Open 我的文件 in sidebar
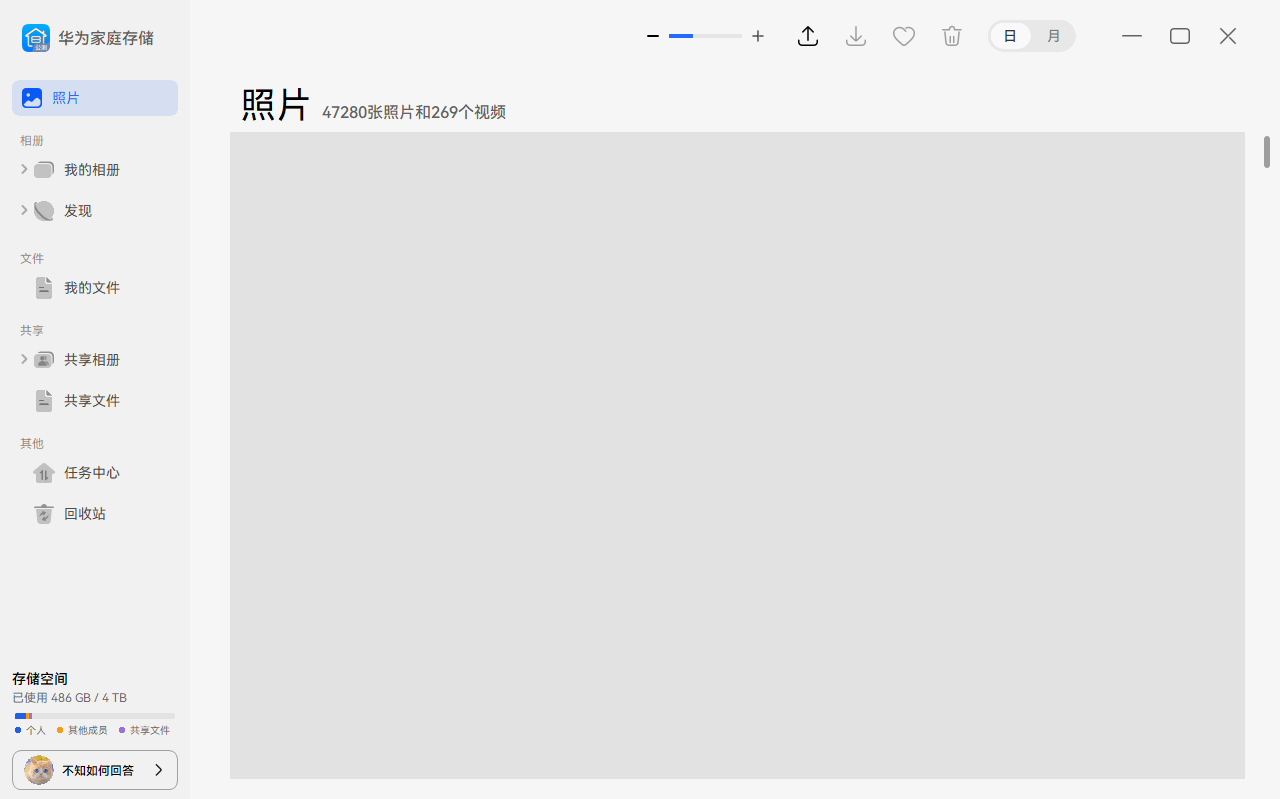This screenshot has width=1280, height=799. click(91, 288)
